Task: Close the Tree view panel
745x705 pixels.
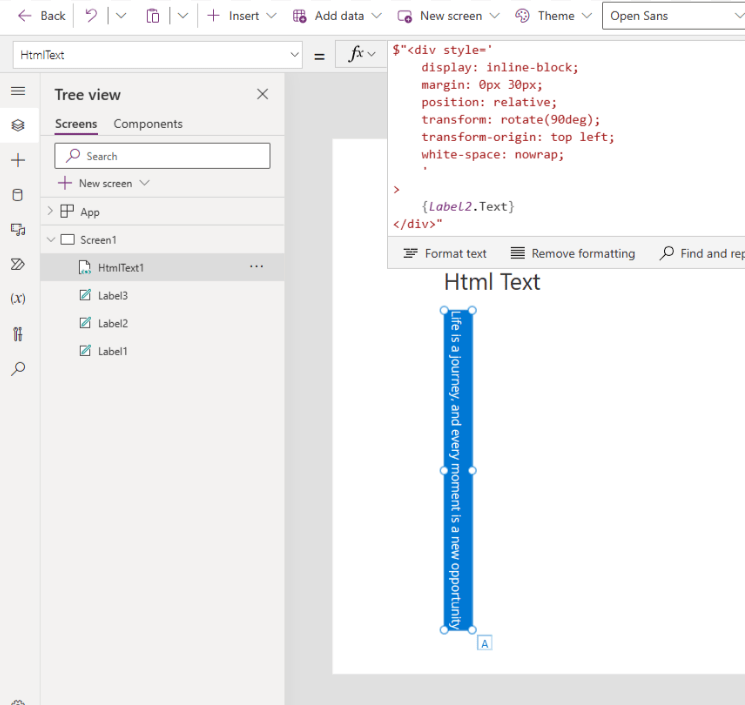Action: point(262,94)
